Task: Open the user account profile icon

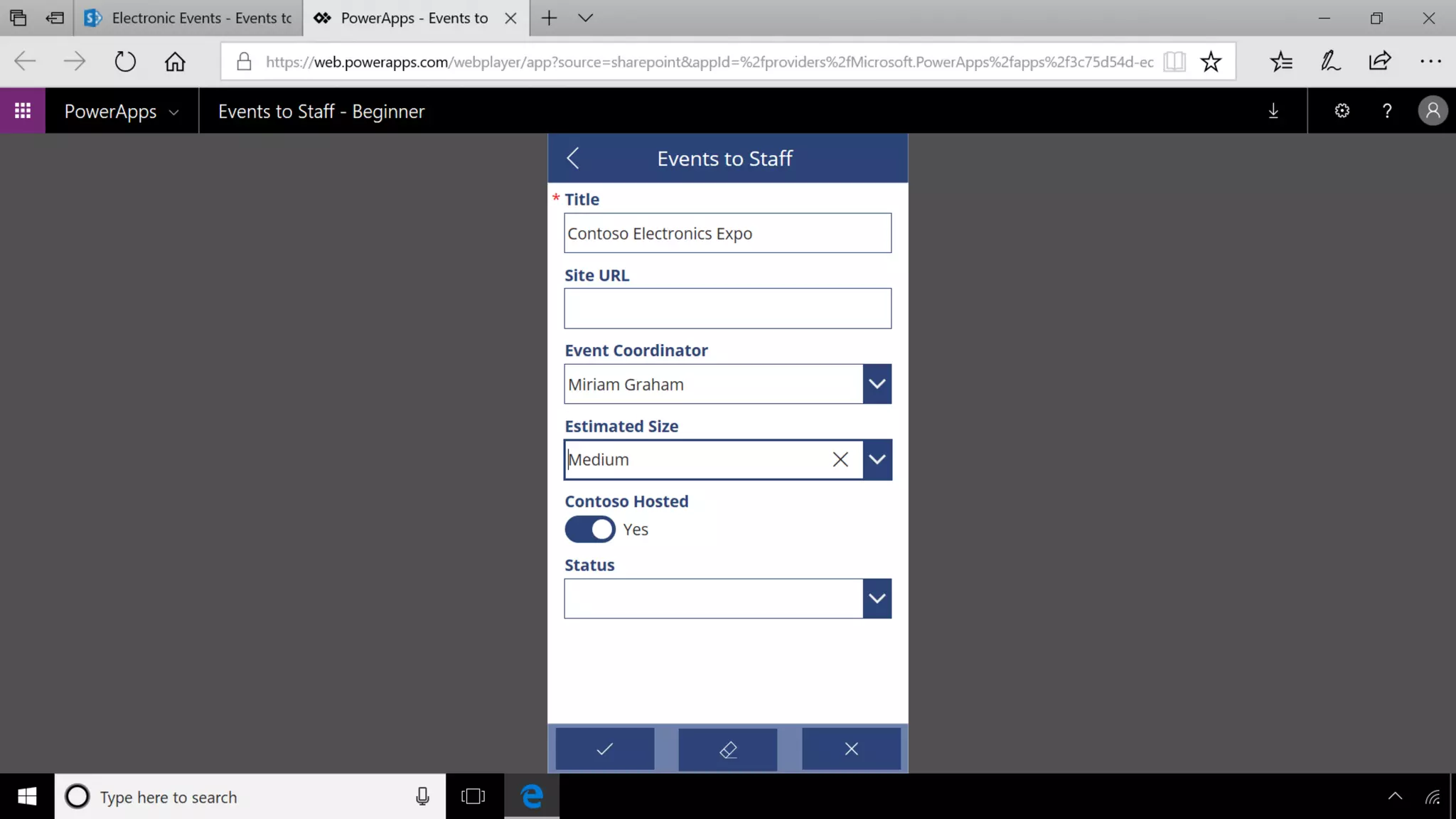Action: 1433,111
